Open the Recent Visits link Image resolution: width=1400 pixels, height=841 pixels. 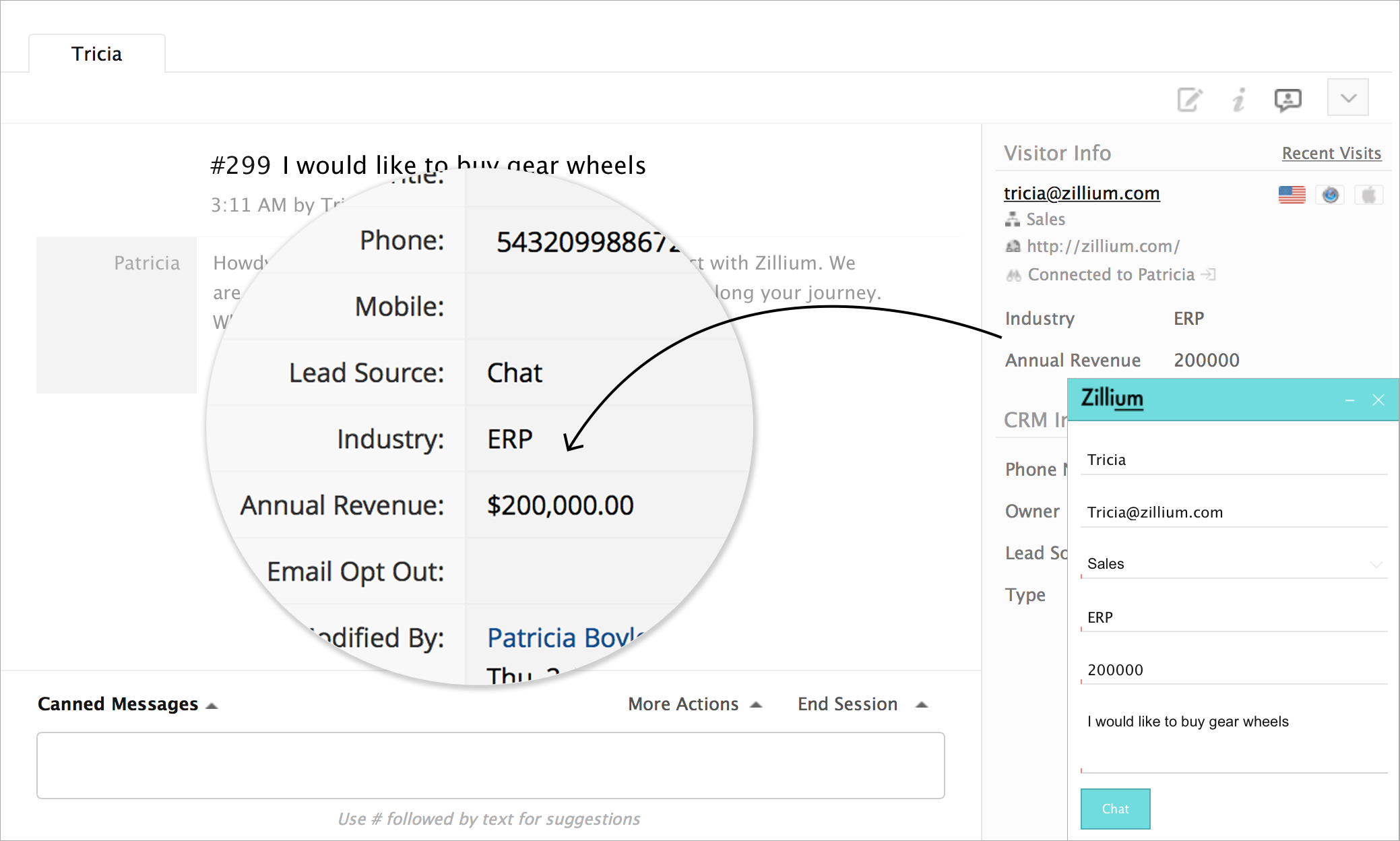coord(1331,154)
